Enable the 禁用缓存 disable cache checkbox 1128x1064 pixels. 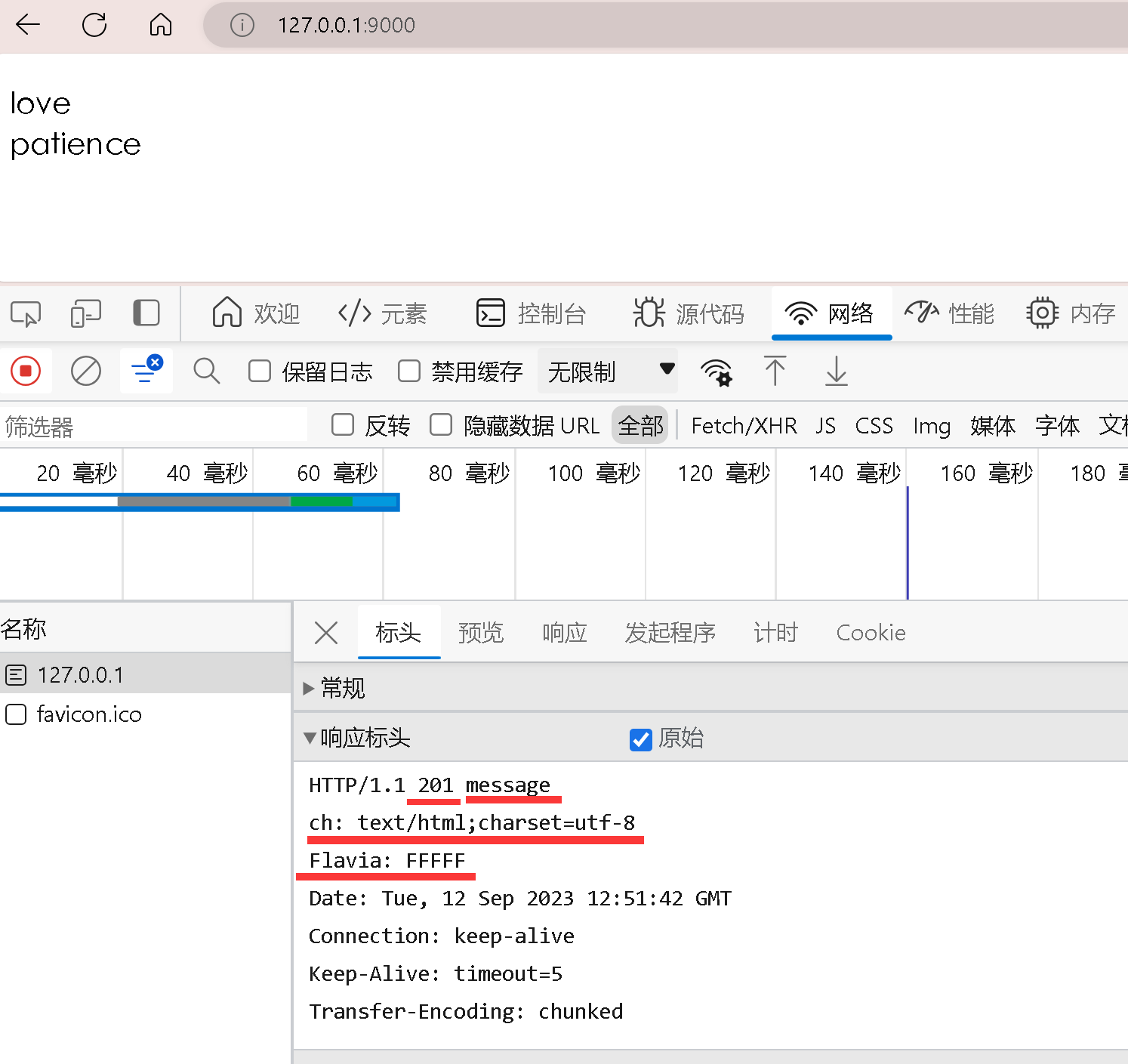click(x=409, y=371)
